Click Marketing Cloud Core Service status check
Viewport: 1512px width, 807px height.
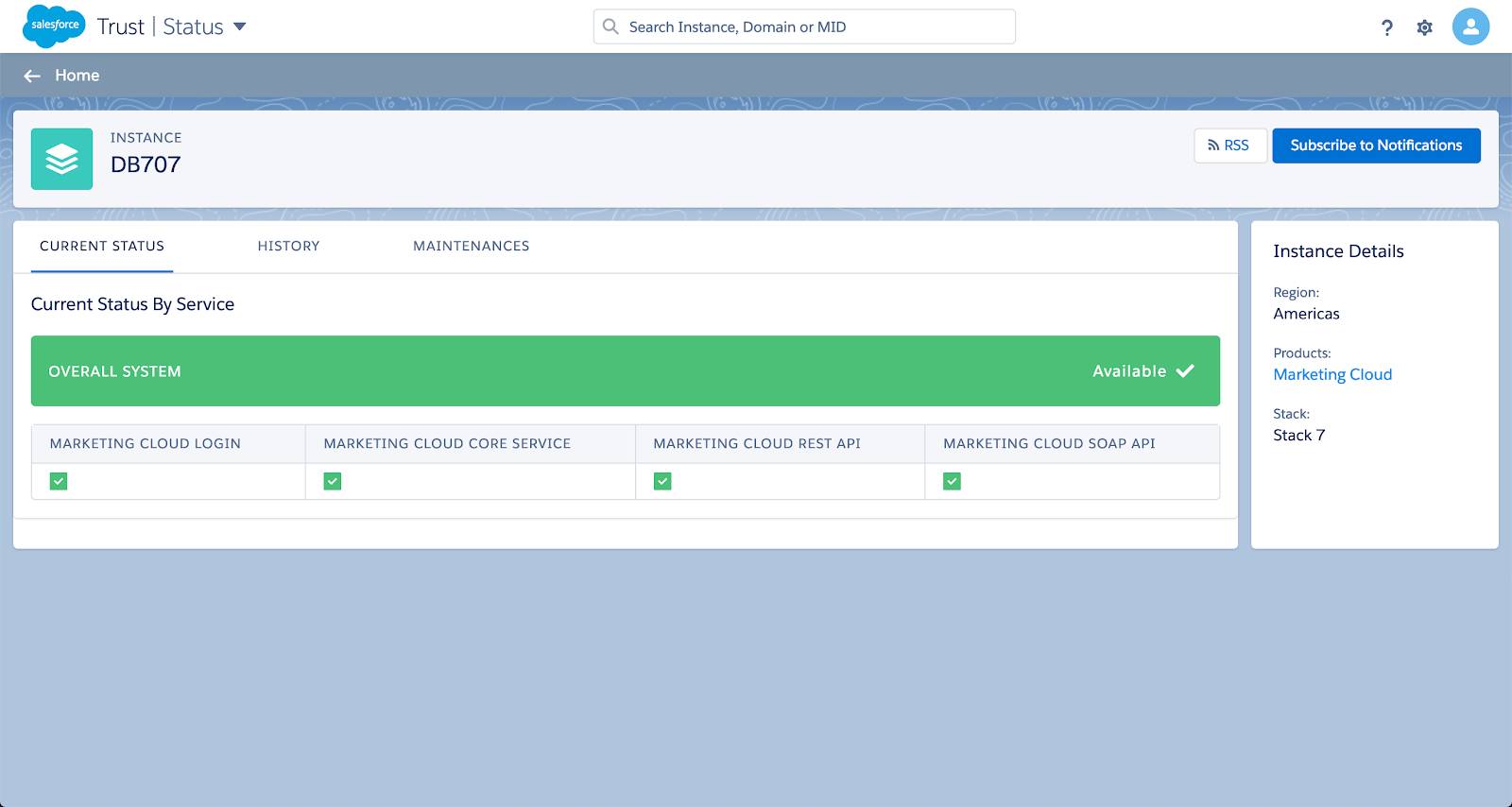(333, 482)
